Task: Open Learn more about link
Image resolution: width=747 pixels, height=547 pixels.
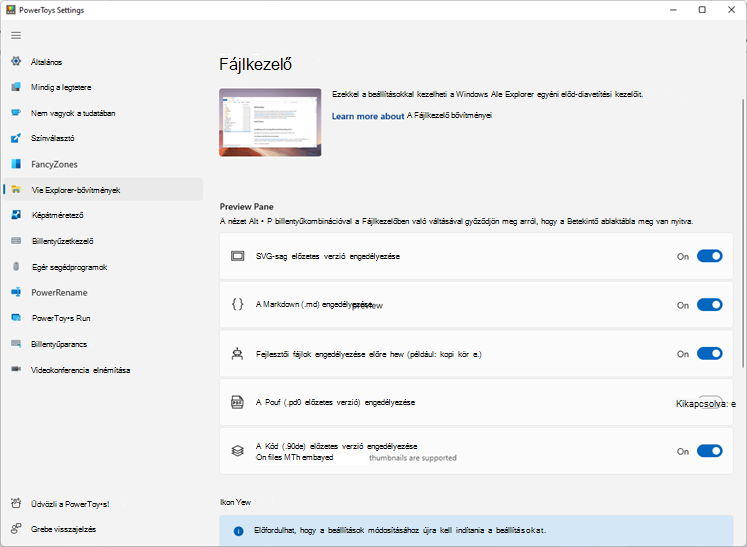Action: (x=368, y=116)
